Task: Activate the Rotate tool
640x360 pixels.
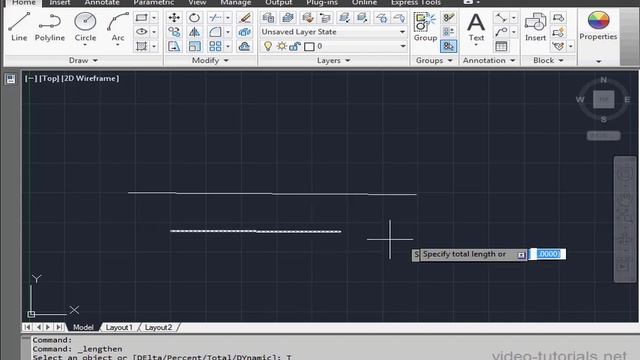Action: tap(194, 18)
